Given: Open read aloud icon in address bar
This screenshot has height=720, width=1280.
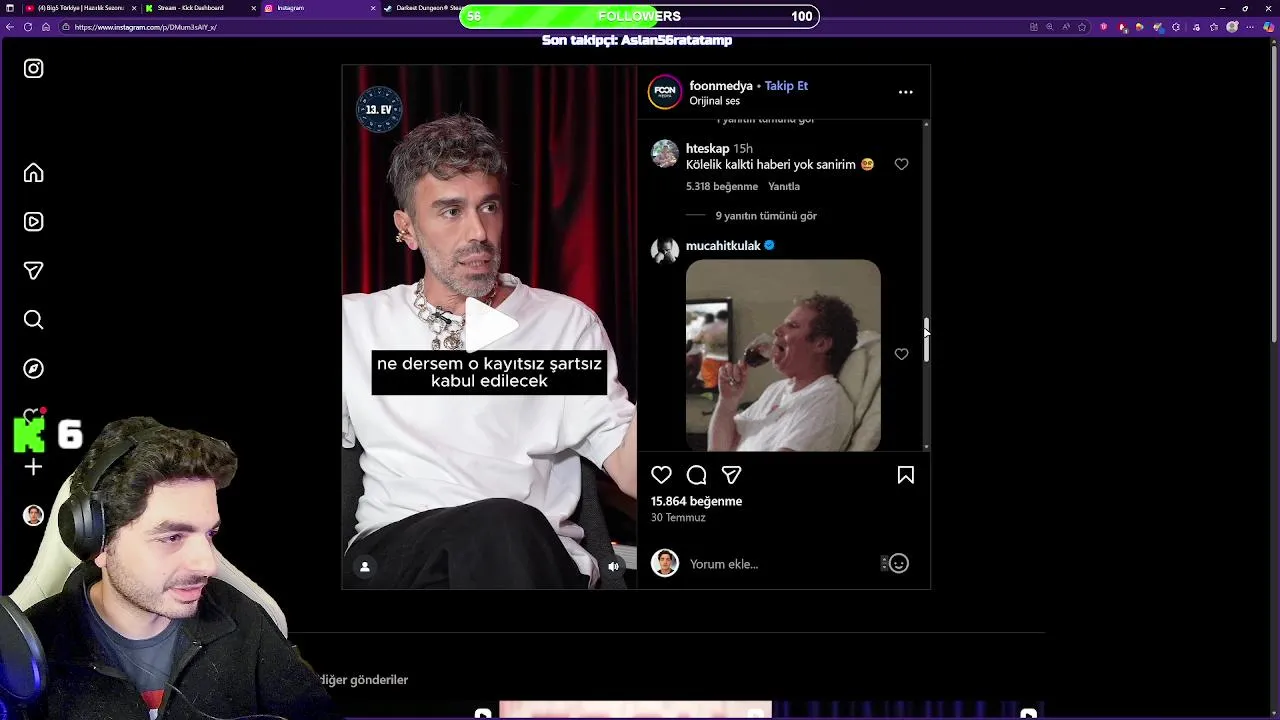Looking at the screenshot, I should click(x=1066, y=27).
